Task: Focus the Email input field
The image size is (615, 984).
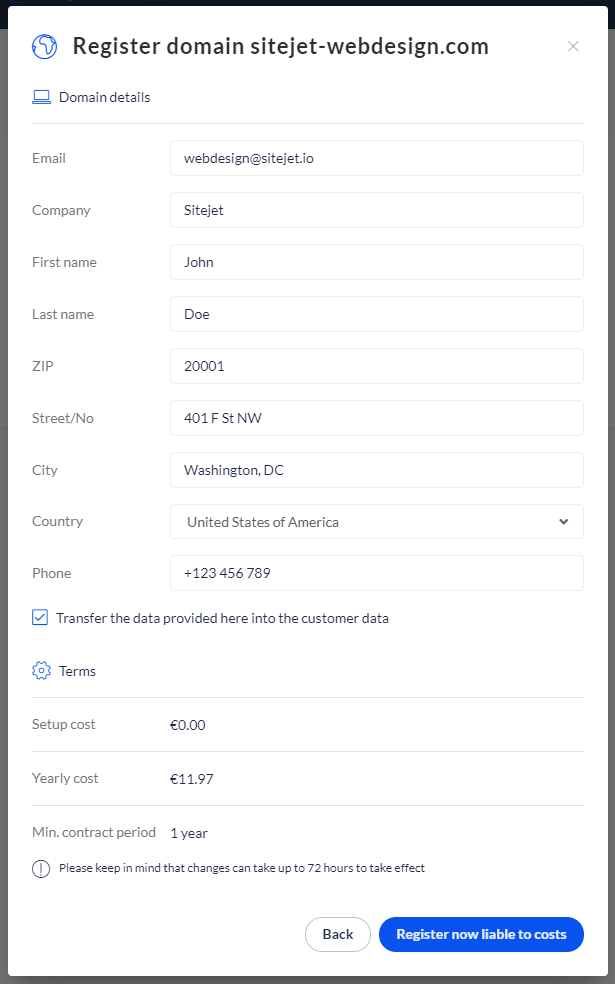Action: (376, 158)
